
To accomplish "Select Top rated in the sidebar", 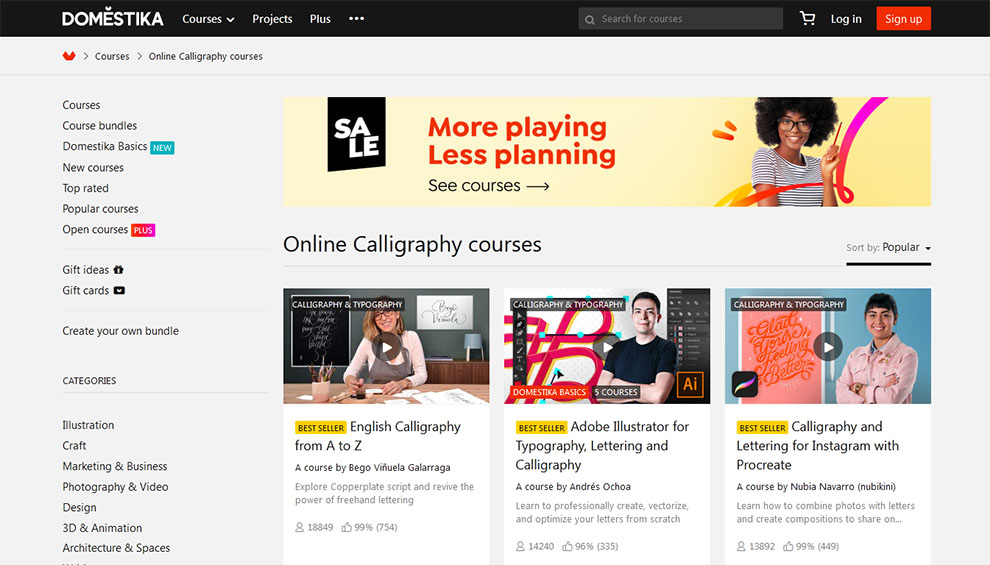I will [85, 188].
